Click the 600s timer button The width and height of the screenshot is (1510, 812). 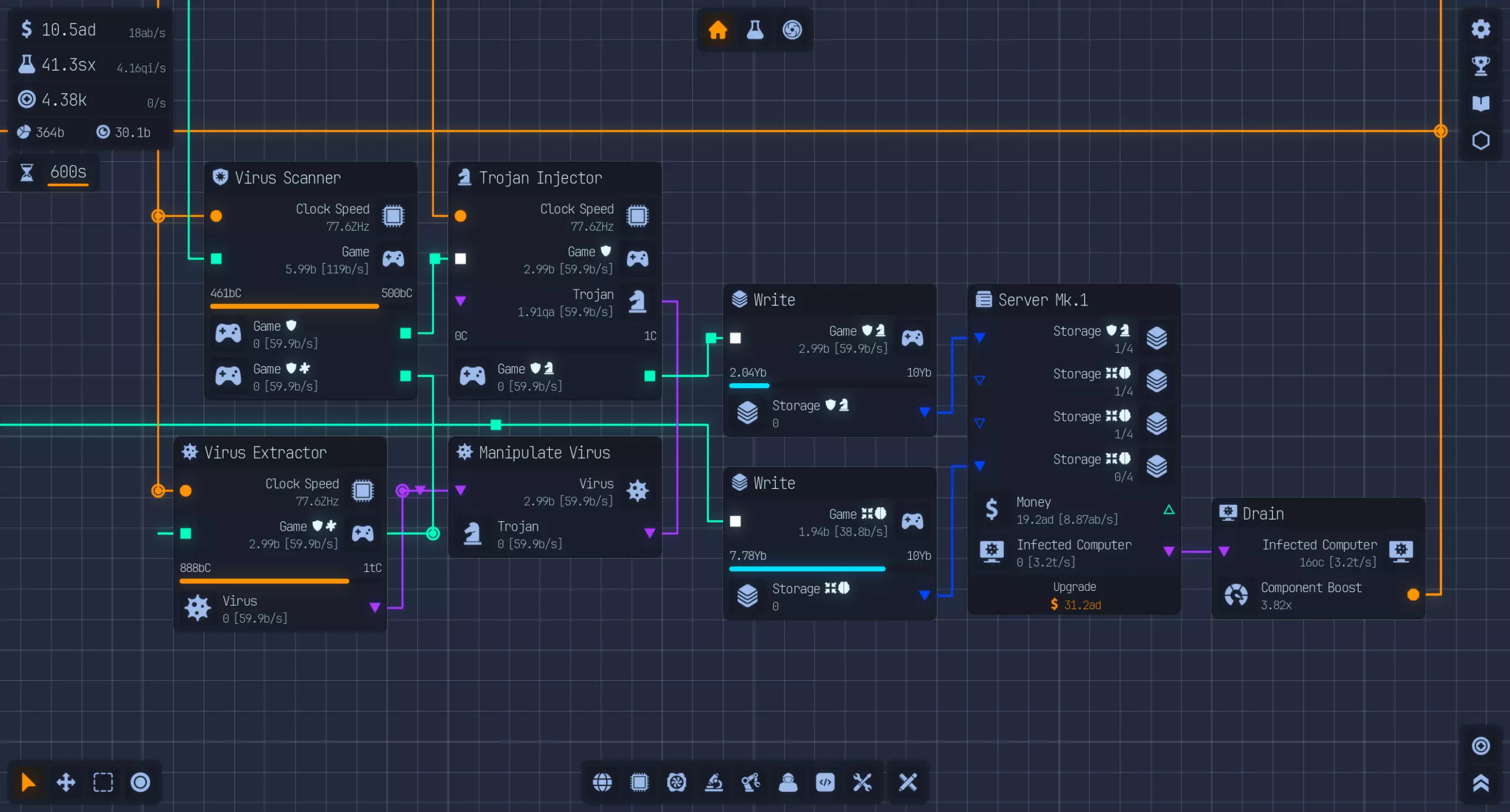68,172
